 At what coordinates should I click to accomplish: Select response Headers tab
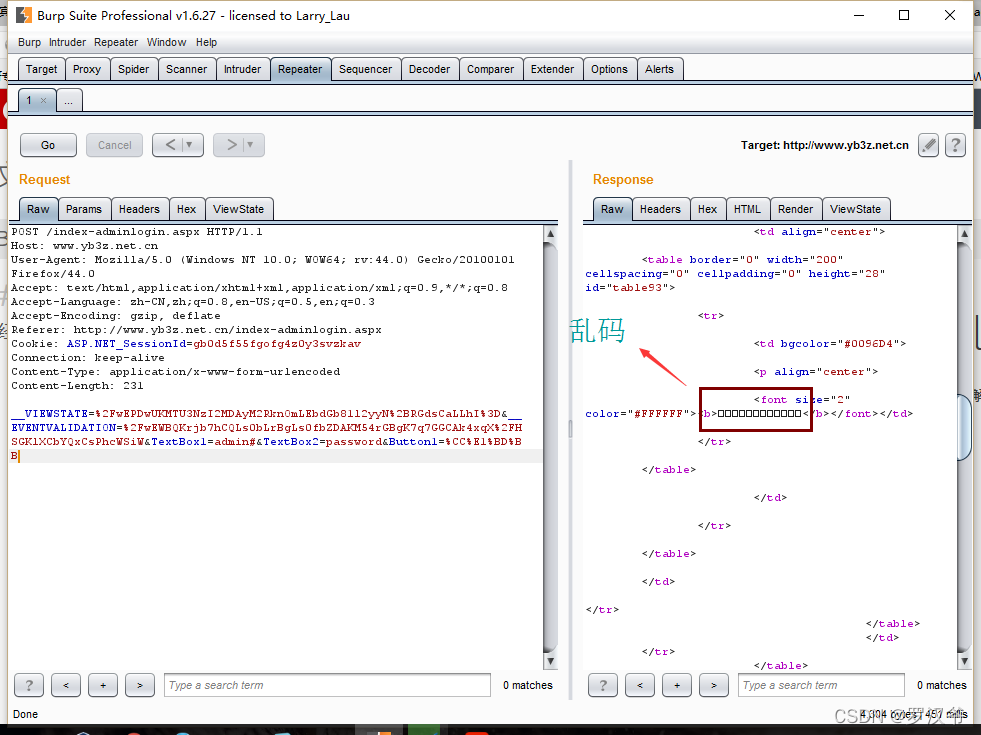660,210
